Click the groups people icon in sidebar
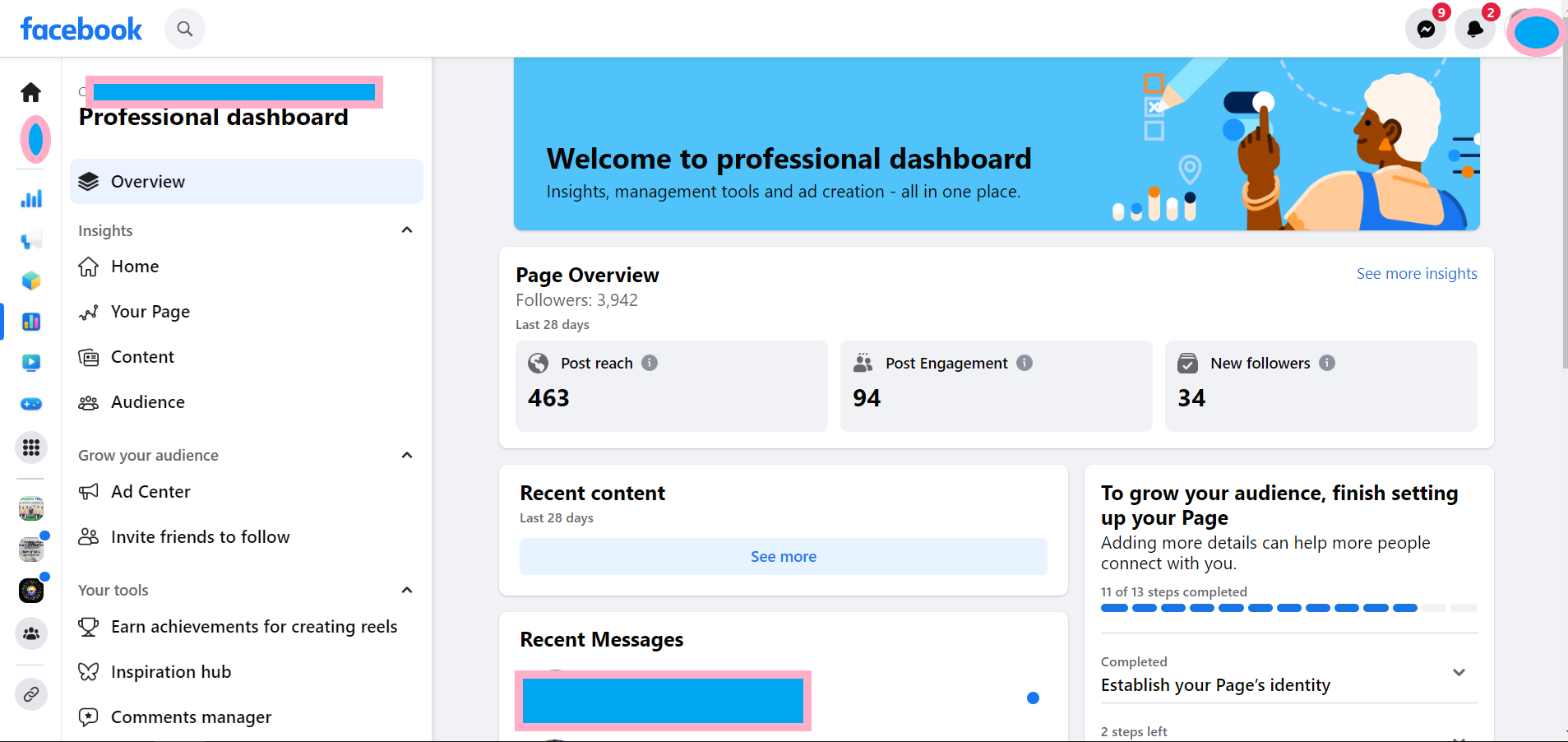Image resolution: width=1568 pixels, height=742 pixels. pyautogui.click(x=31, y=633)
